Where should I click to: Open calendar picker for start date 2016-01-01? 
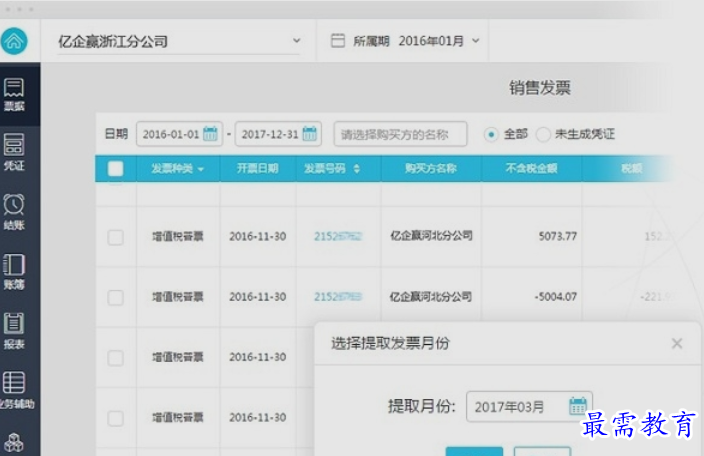coord(210,133)
